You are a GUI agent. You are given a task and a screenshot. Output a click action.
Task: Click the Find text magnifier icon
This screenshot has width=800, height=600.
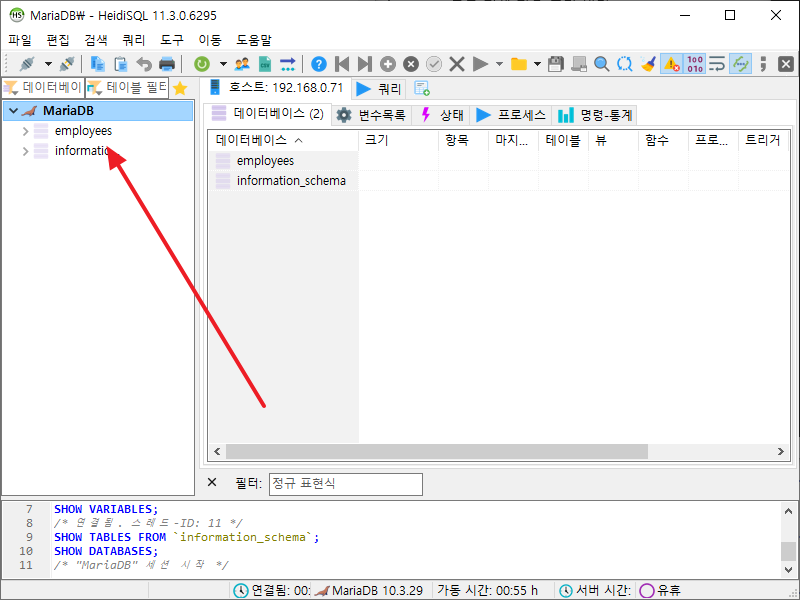pyautogui.click(x=602, y=64)
